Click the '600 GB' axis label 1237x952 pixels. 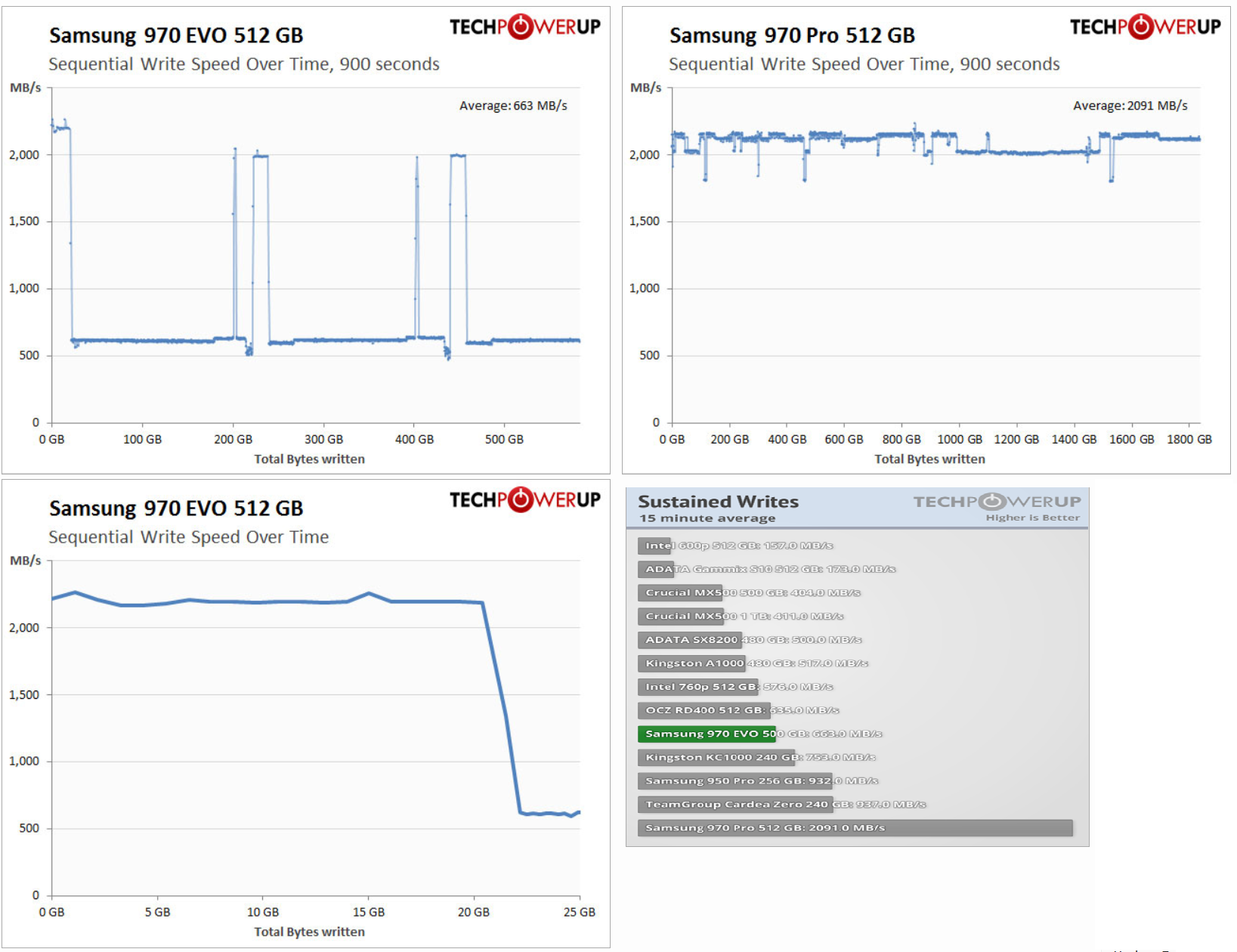844,439
